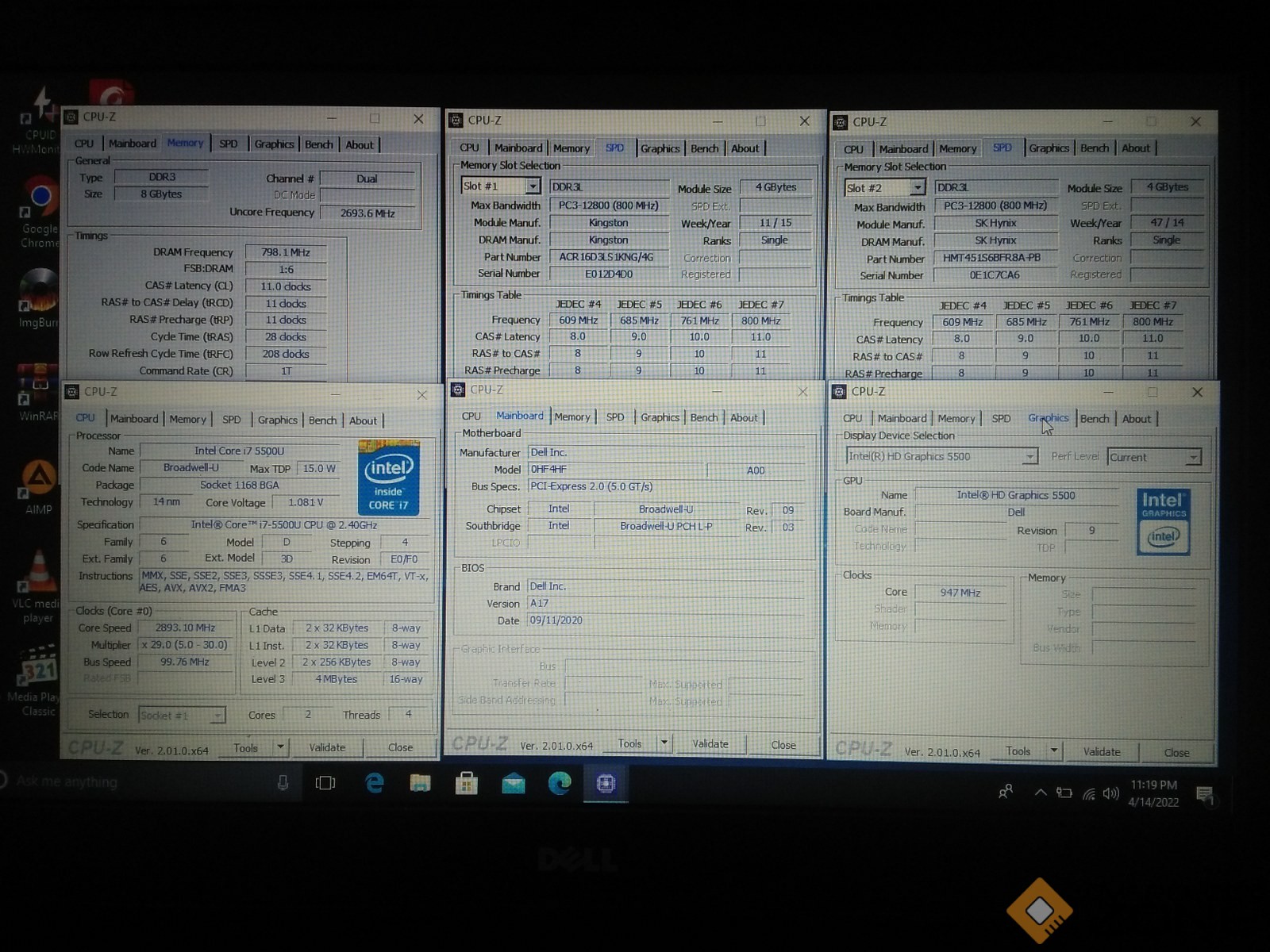
Task: Expand the Slot #1 memory slot dropdown
Action: [x=533, y=186]
